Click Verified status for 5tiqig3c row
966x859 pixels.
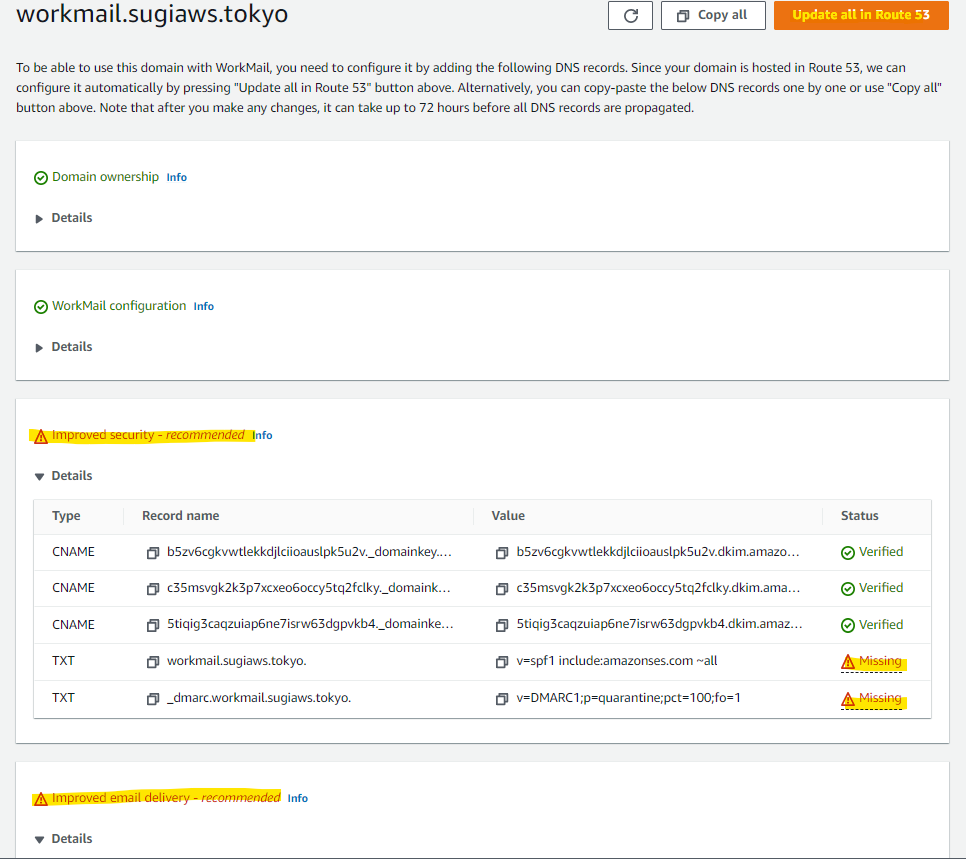[872, 625]
